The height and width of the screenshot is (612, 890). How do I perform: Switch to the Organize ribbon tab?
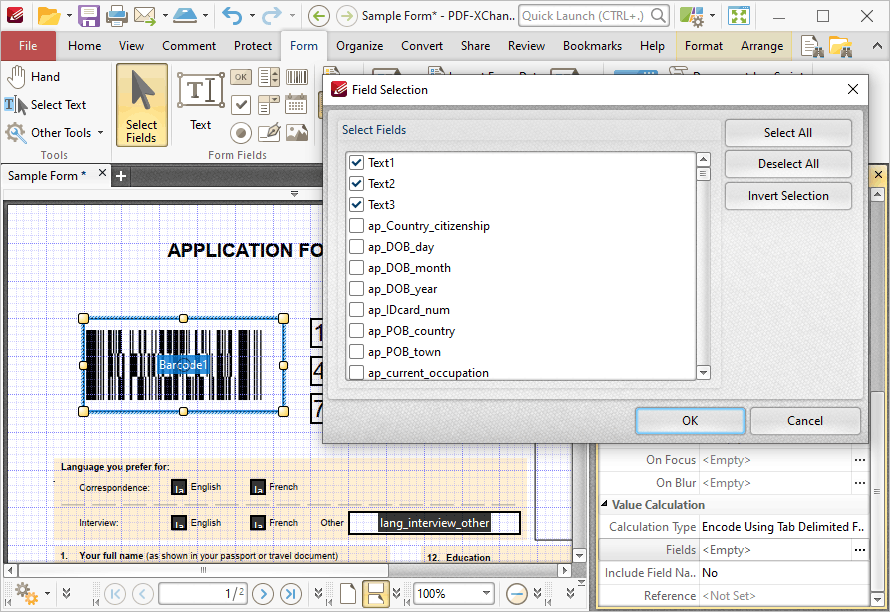359,46
